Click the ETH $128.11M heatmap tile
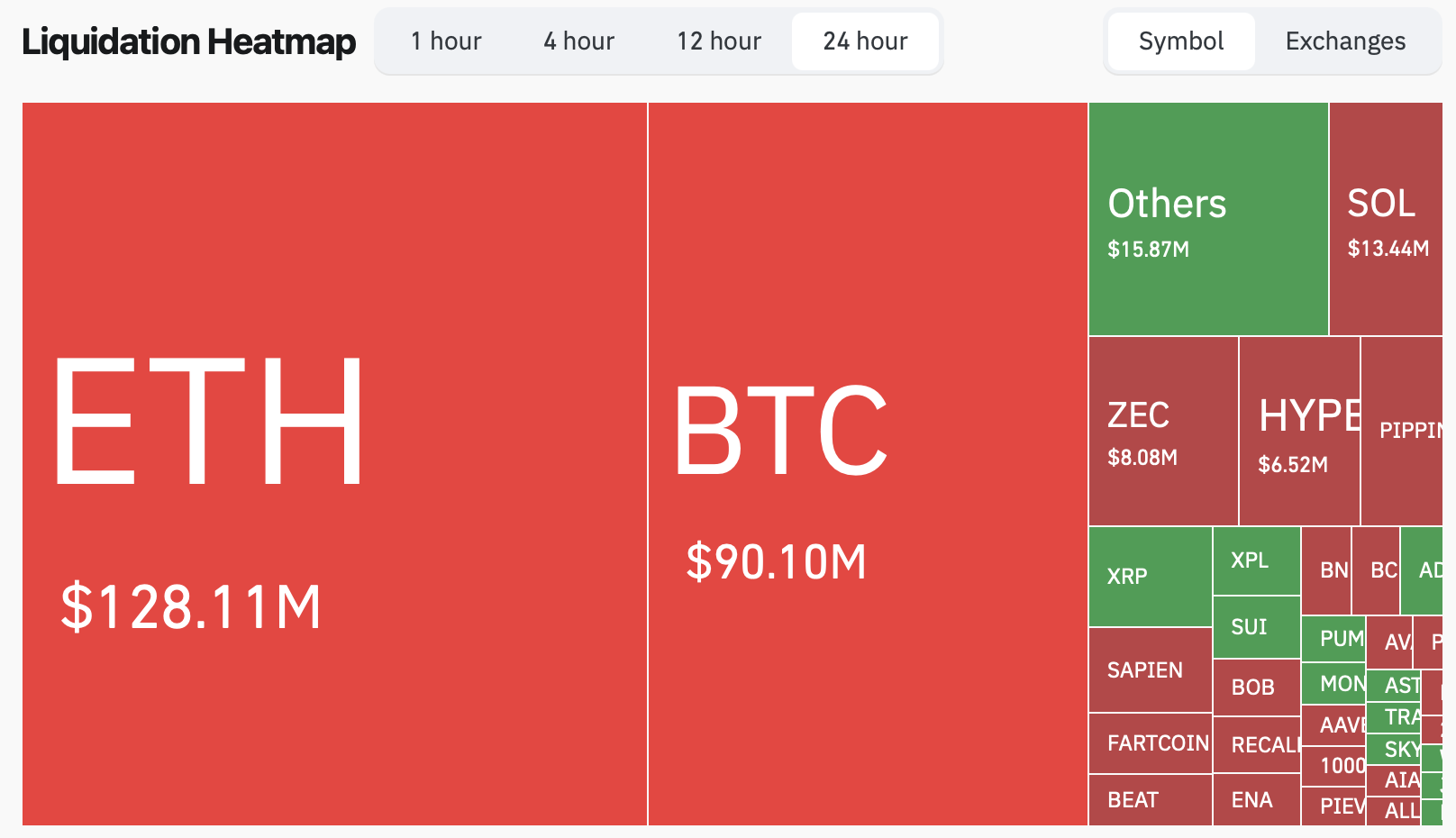 pos(334,464)
